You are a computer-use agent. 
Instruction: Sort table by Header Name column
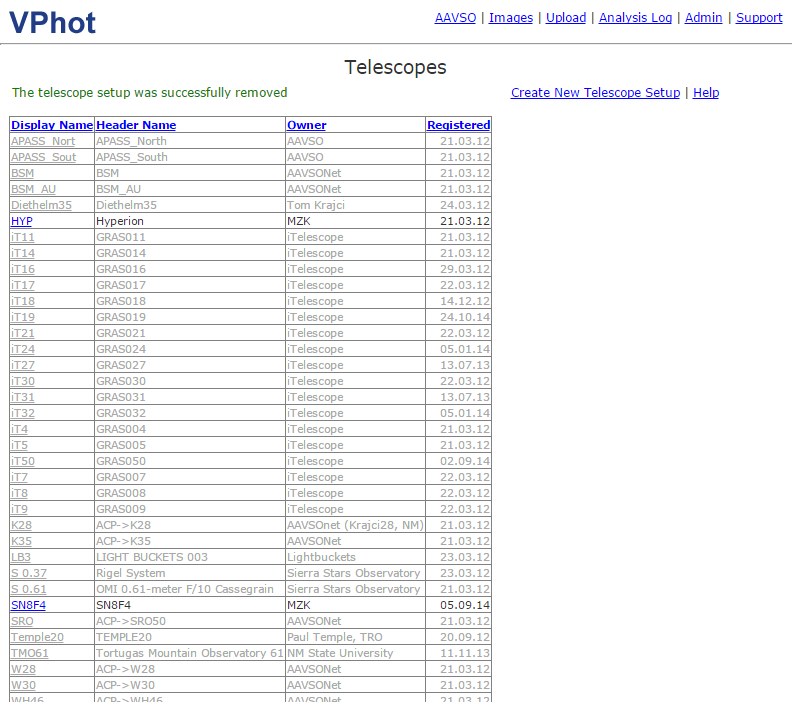click(x=136, y=125)
